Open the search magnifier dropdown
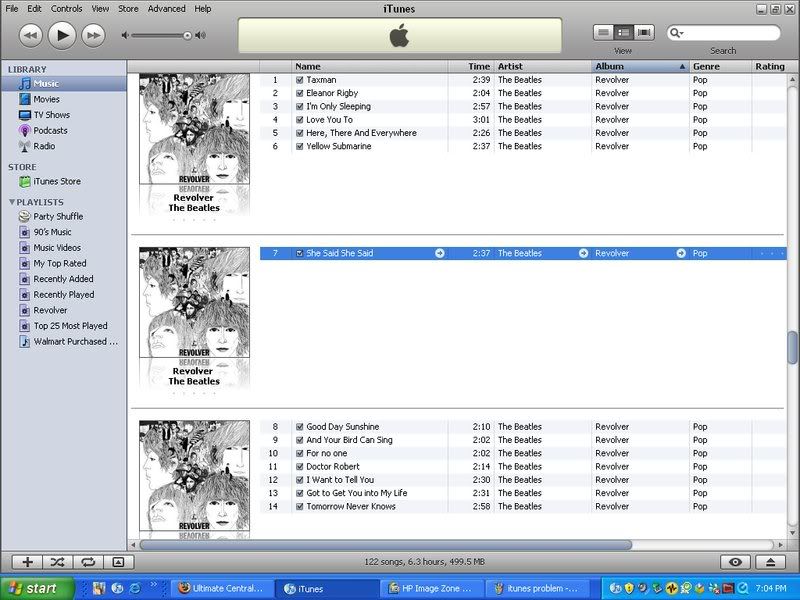Screen dimensions: 800x600 (677, 33)
